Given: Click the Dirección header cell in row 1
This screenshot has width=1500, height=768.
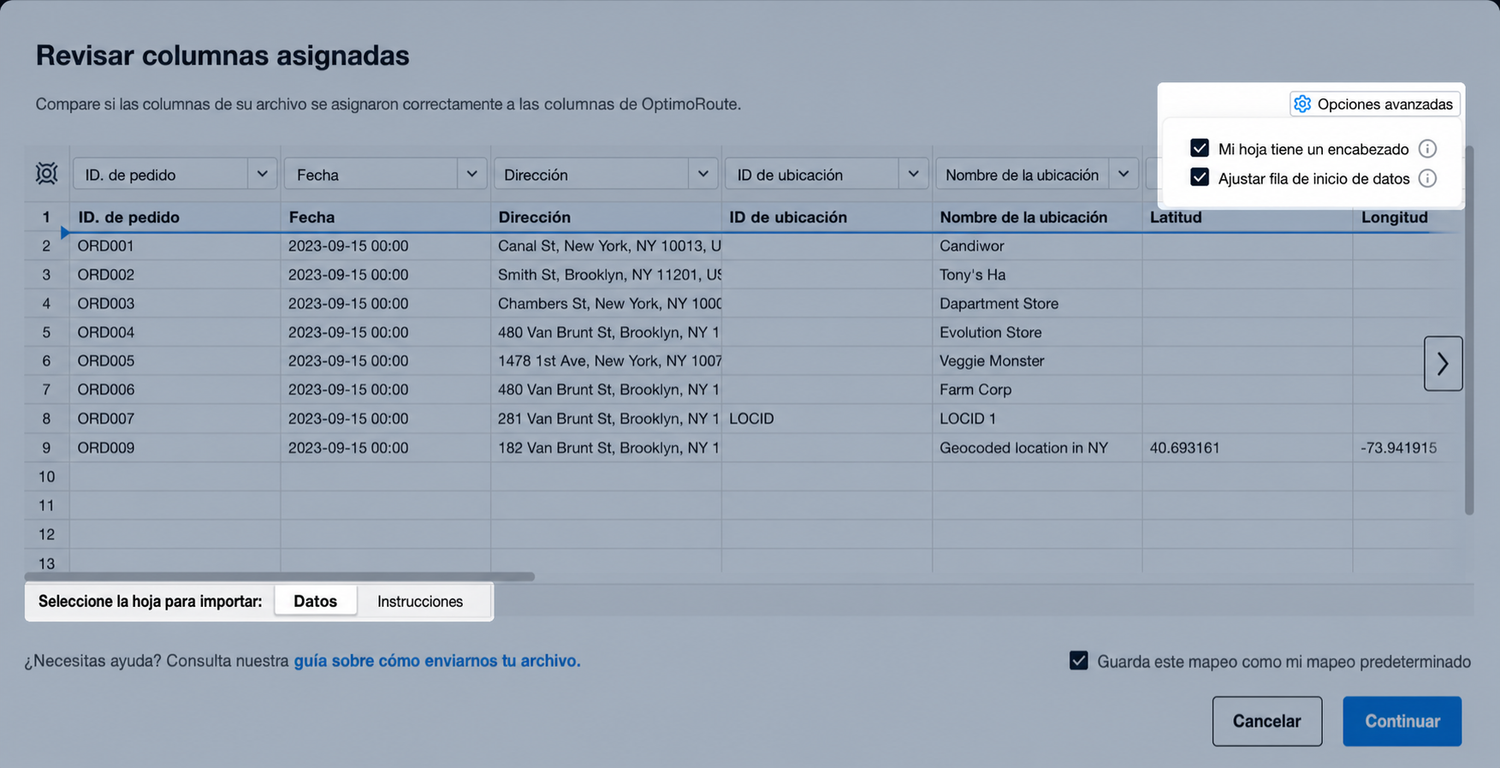Looking at the screenshot, I should (606, 217).
